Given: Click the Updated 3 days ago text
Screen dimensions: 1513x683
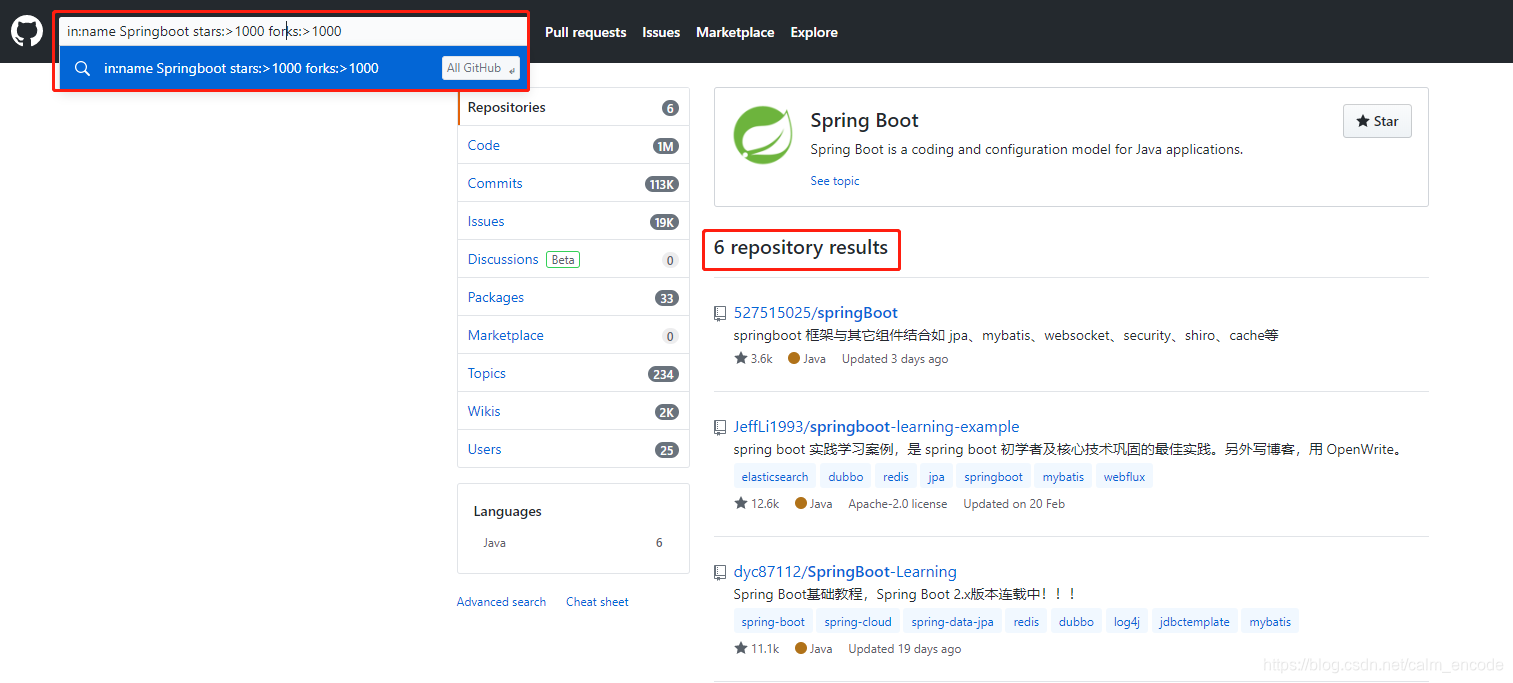Looking at the screenshot, I should point(895,359).
